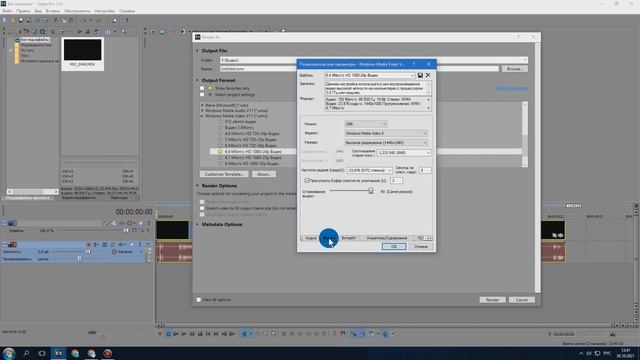Collapse the Output File section
The width and height of the screenshot is (640, 360).
coord(197,51)
